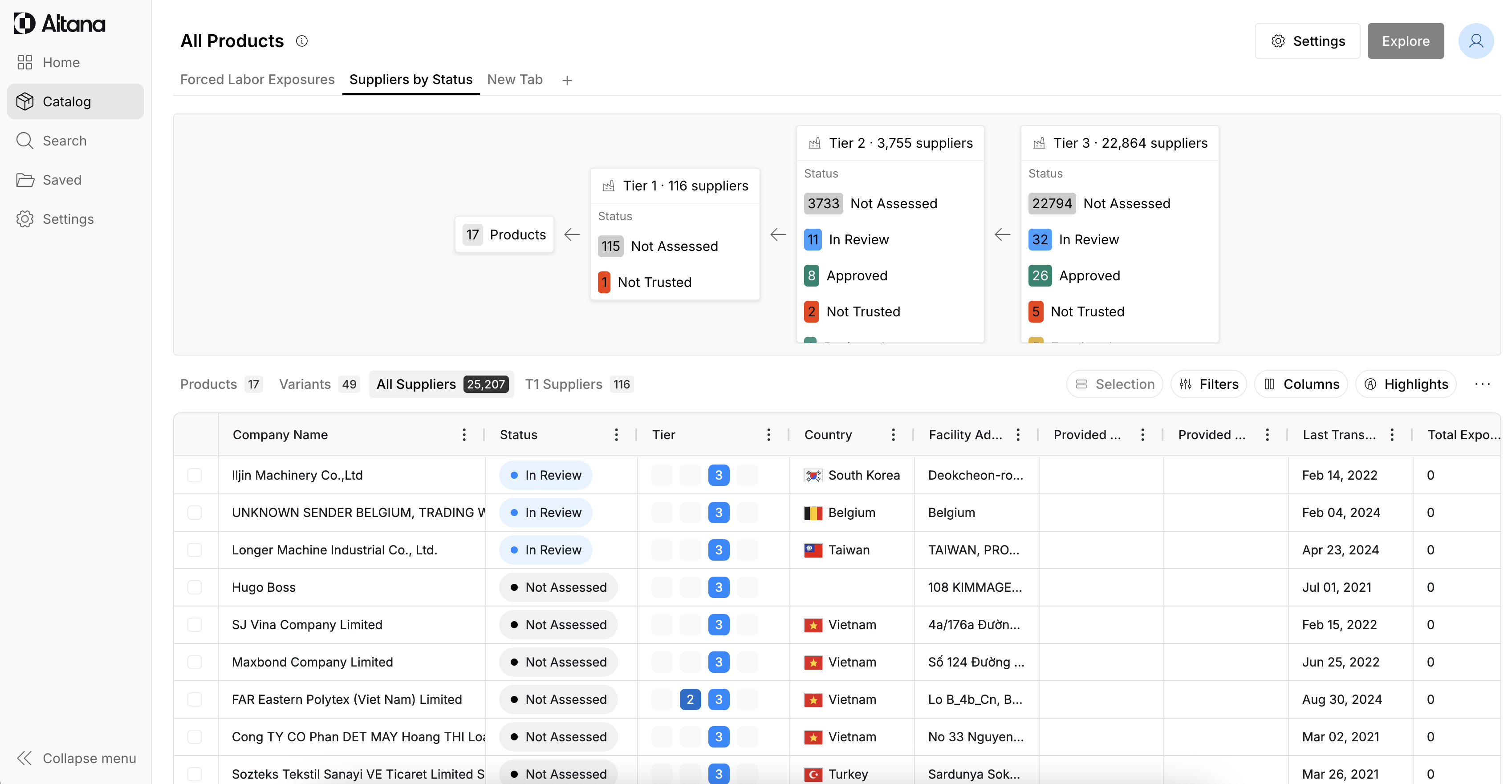The image size is (1512, 784).
Task: Open Country column options menu
Action: (x=893, y=435)
